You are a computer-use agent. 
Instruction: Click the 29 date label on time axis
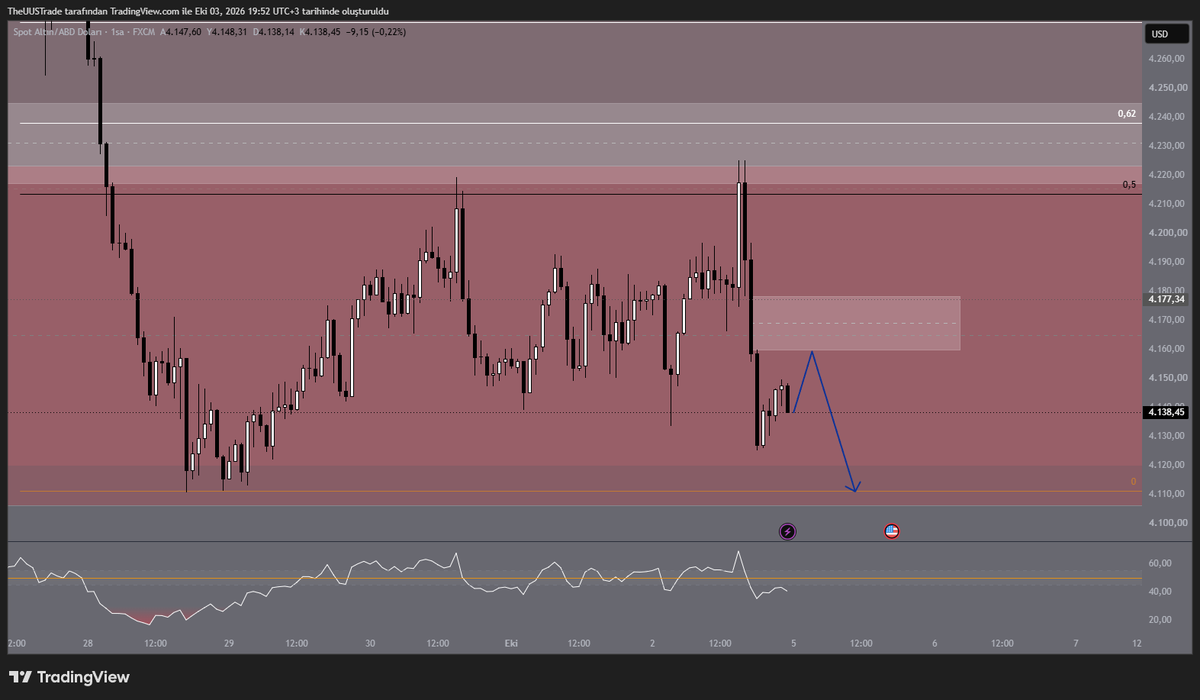pyautogui.click(x=228, y=644)
